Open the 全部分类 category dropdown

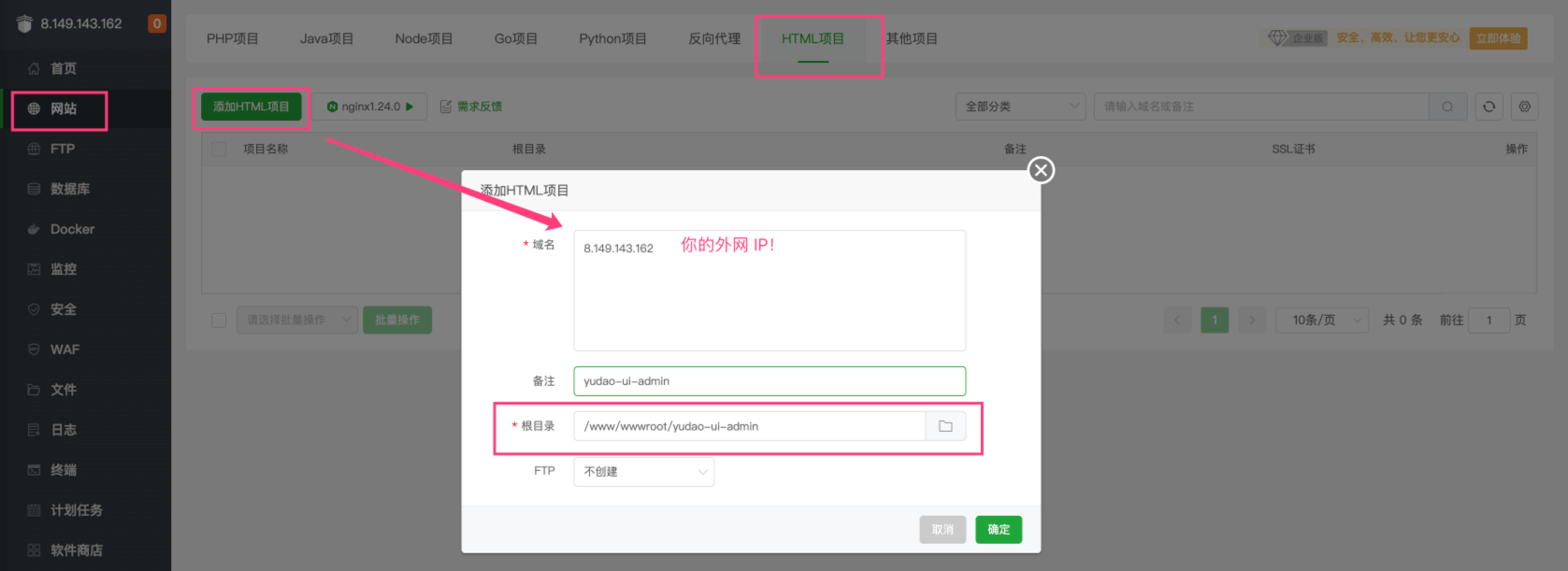[x=1020, y=107]
